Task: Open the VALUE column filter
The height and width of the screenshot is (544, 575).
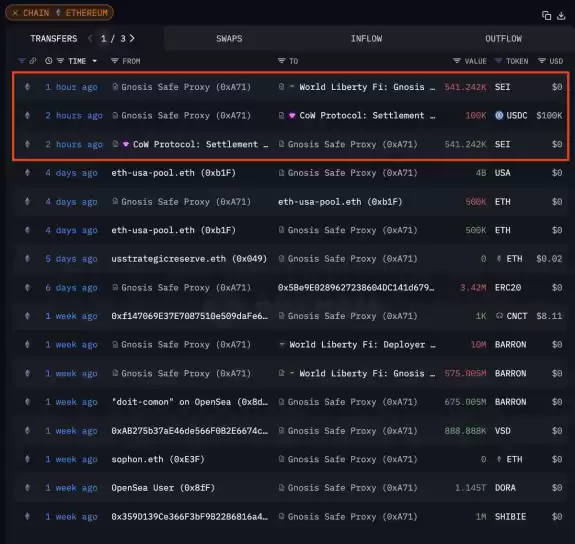Action: [x=457, y=61]
